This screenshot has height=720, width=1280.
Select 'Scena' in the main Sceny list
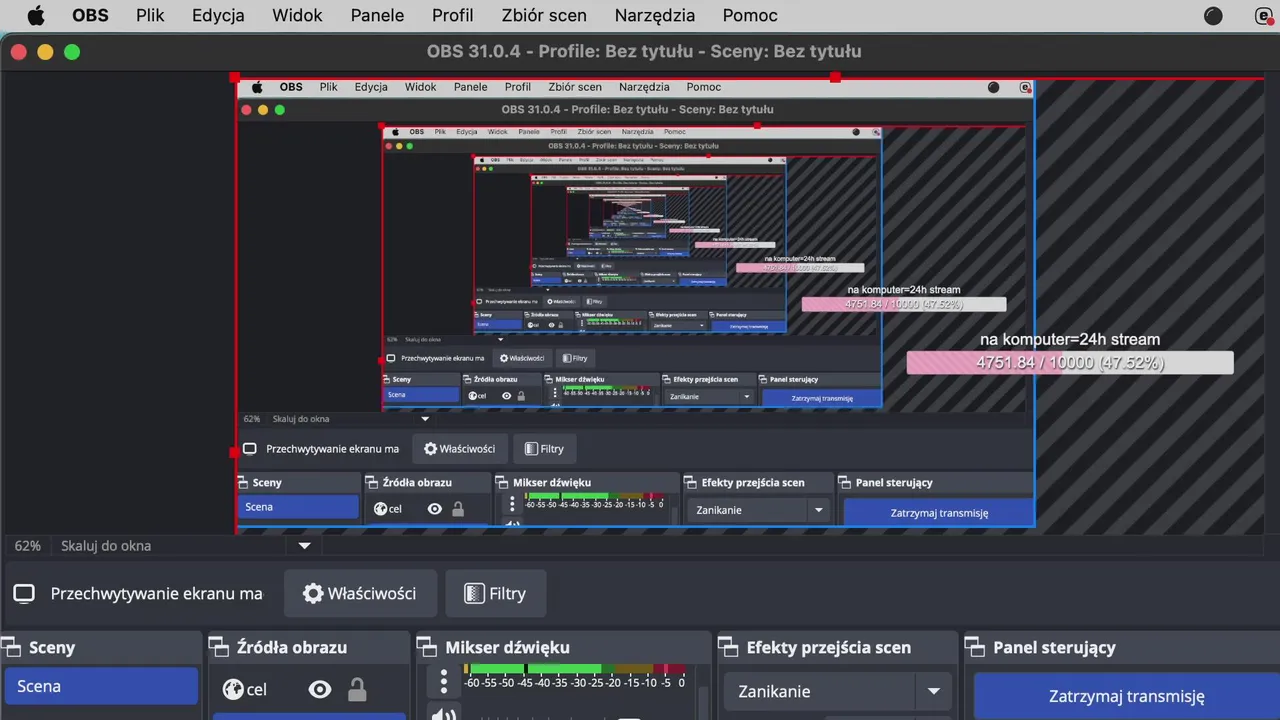point(101,686)
